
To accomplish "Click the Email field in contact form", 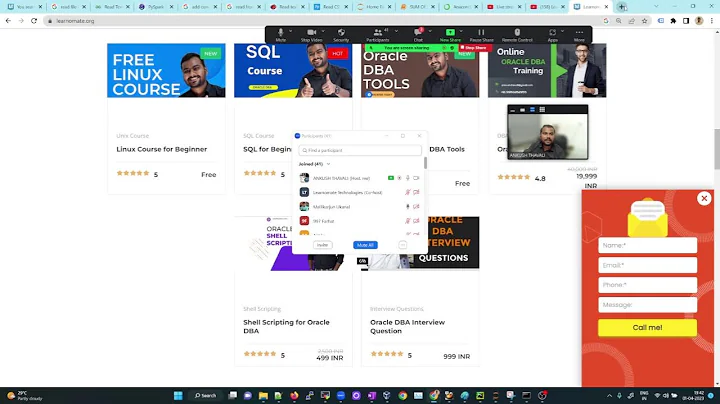I will [x=647, y=265].
